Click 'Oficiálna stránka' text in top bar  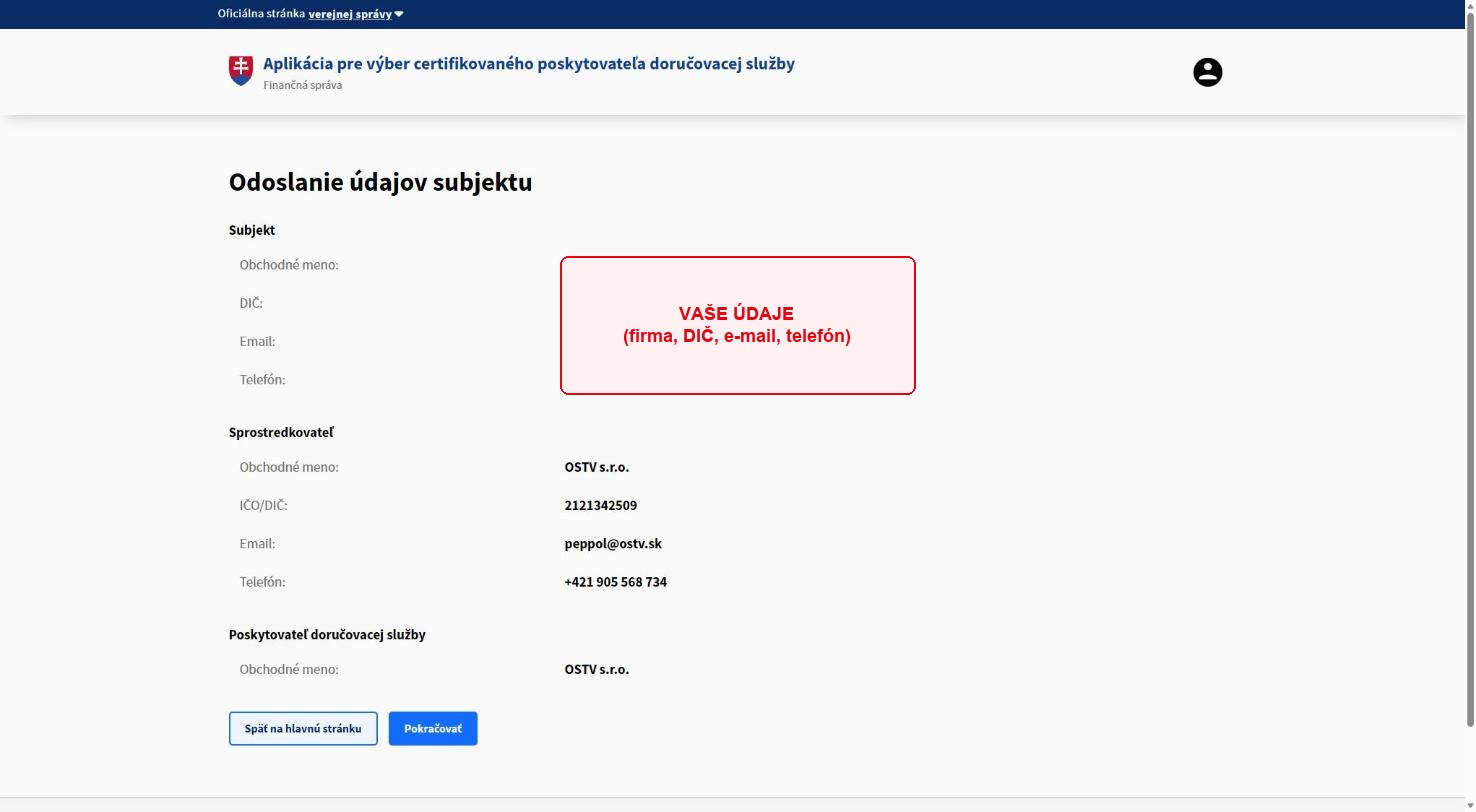point(261,14)
